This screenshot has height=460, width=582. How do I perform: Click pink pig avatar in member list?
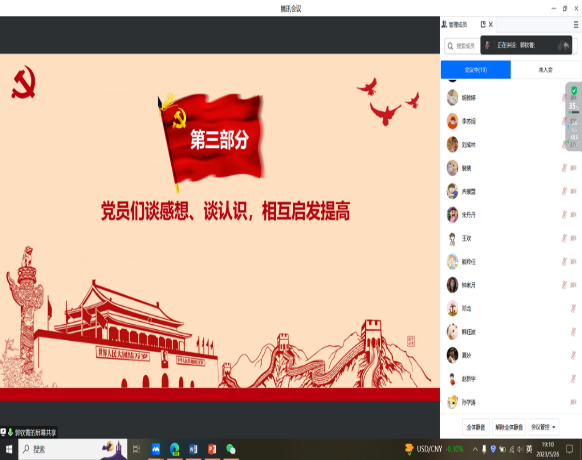pyautogui.click(x=452, y=332)
